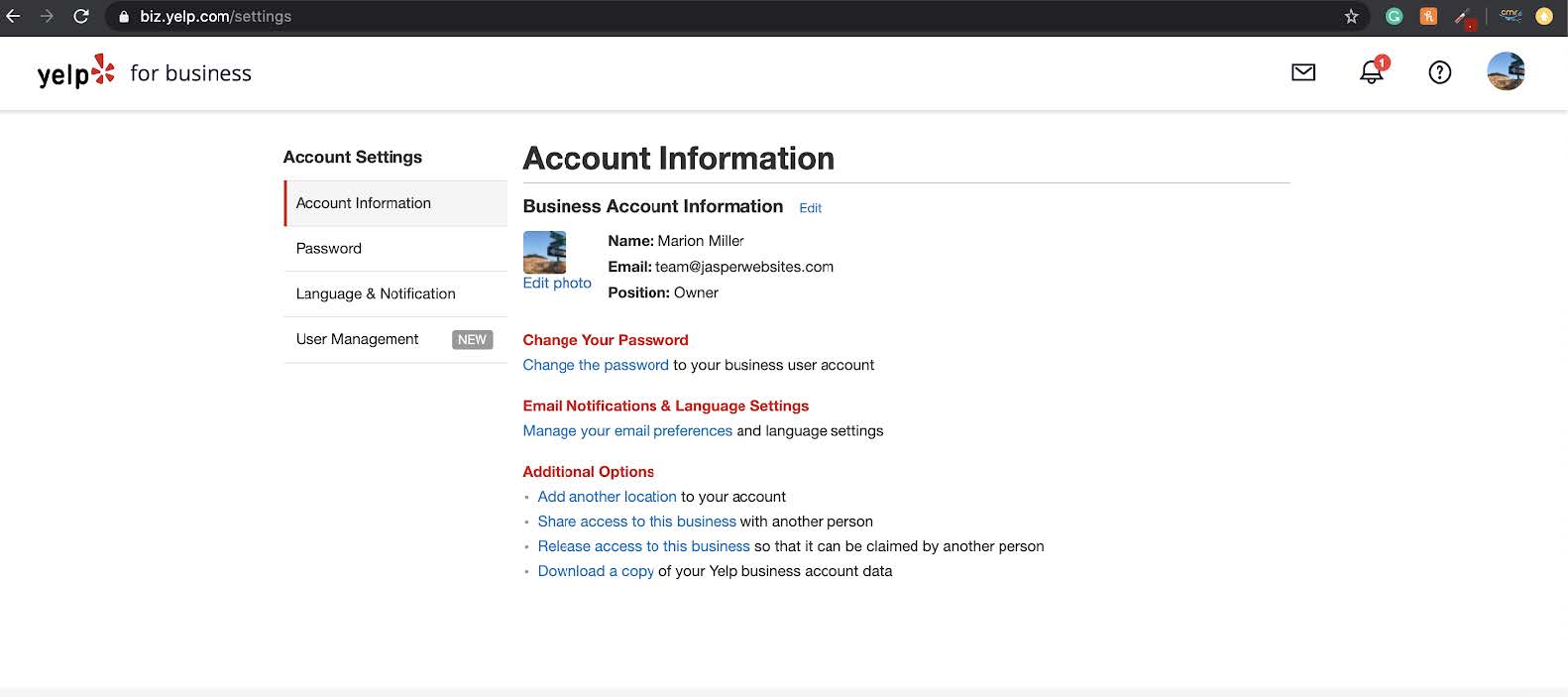Viewport: 1568px width, 697px height.
Task: Open the help question mark icon
Action: point(1439,72)
